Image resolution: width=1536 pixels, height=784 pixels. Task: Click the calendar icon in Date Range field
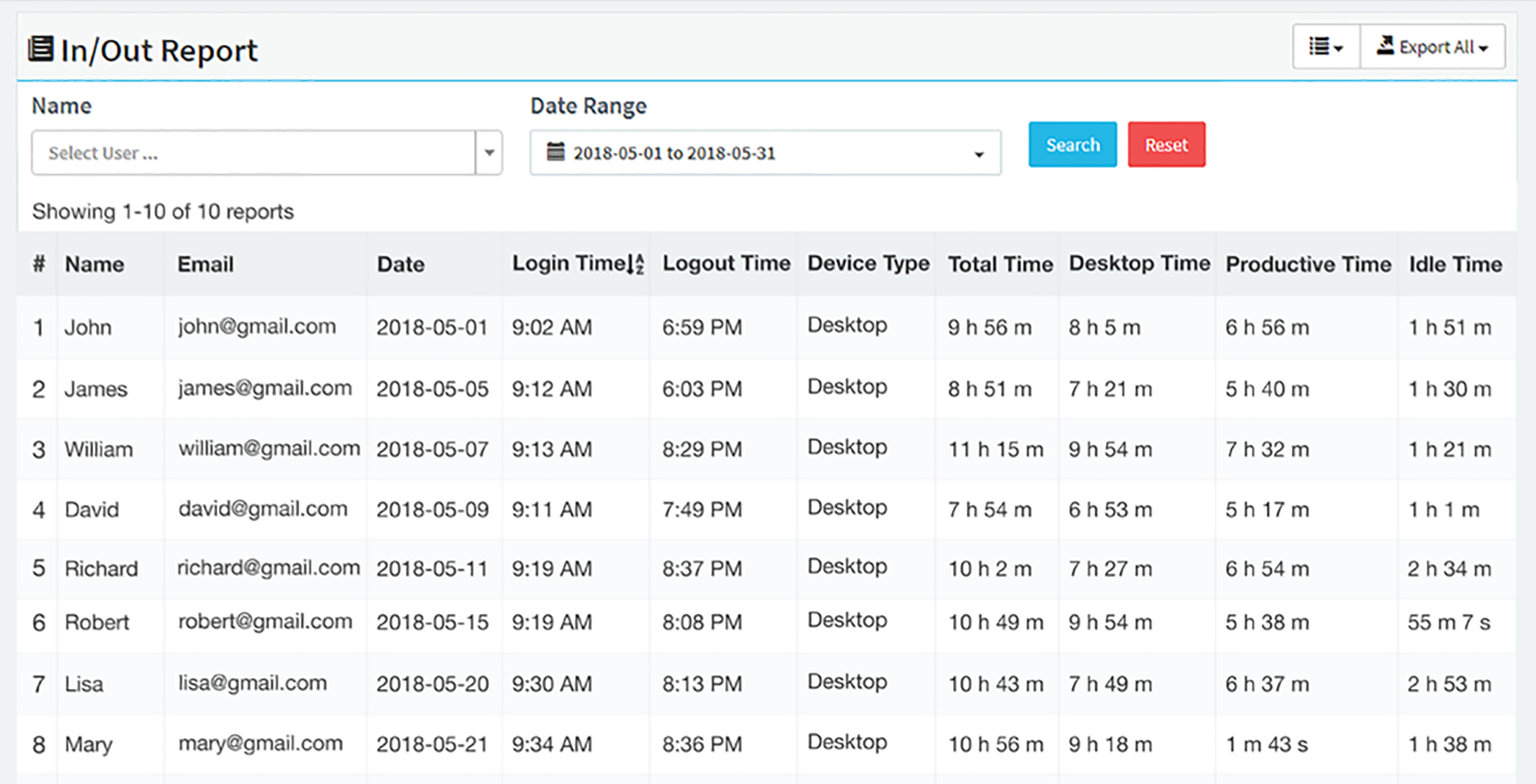[x=556, y=152]
